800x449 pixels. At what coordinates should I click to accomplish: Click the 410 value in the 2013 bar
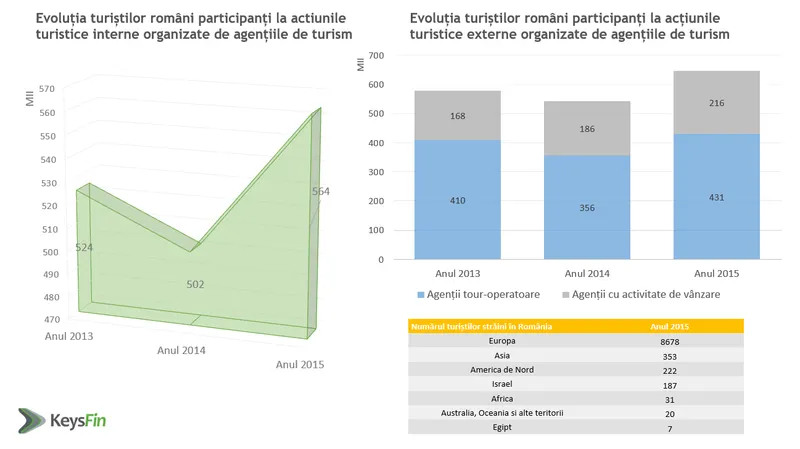[458, 201]
